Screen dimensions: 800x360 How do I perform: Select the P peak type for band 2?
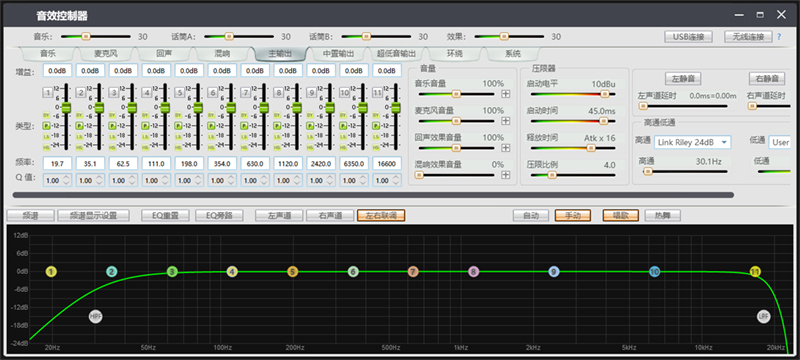click(80, 125)
